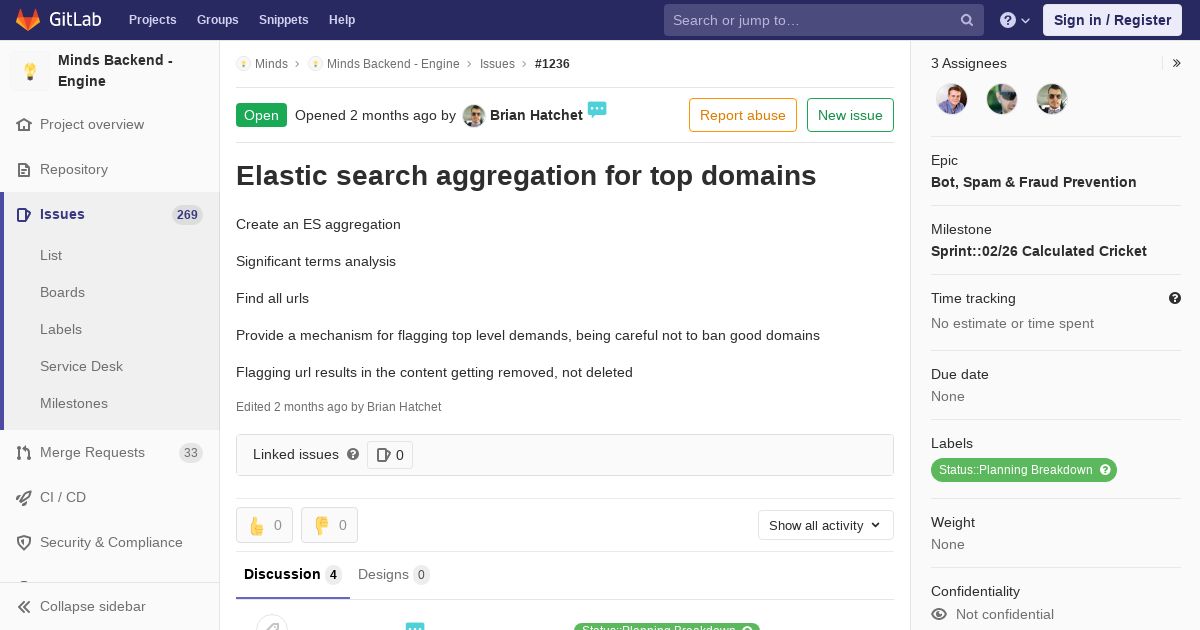Open the Groups menu in the navbar
This screenshot has width=1200, height=630.
(x=217, y=20)
